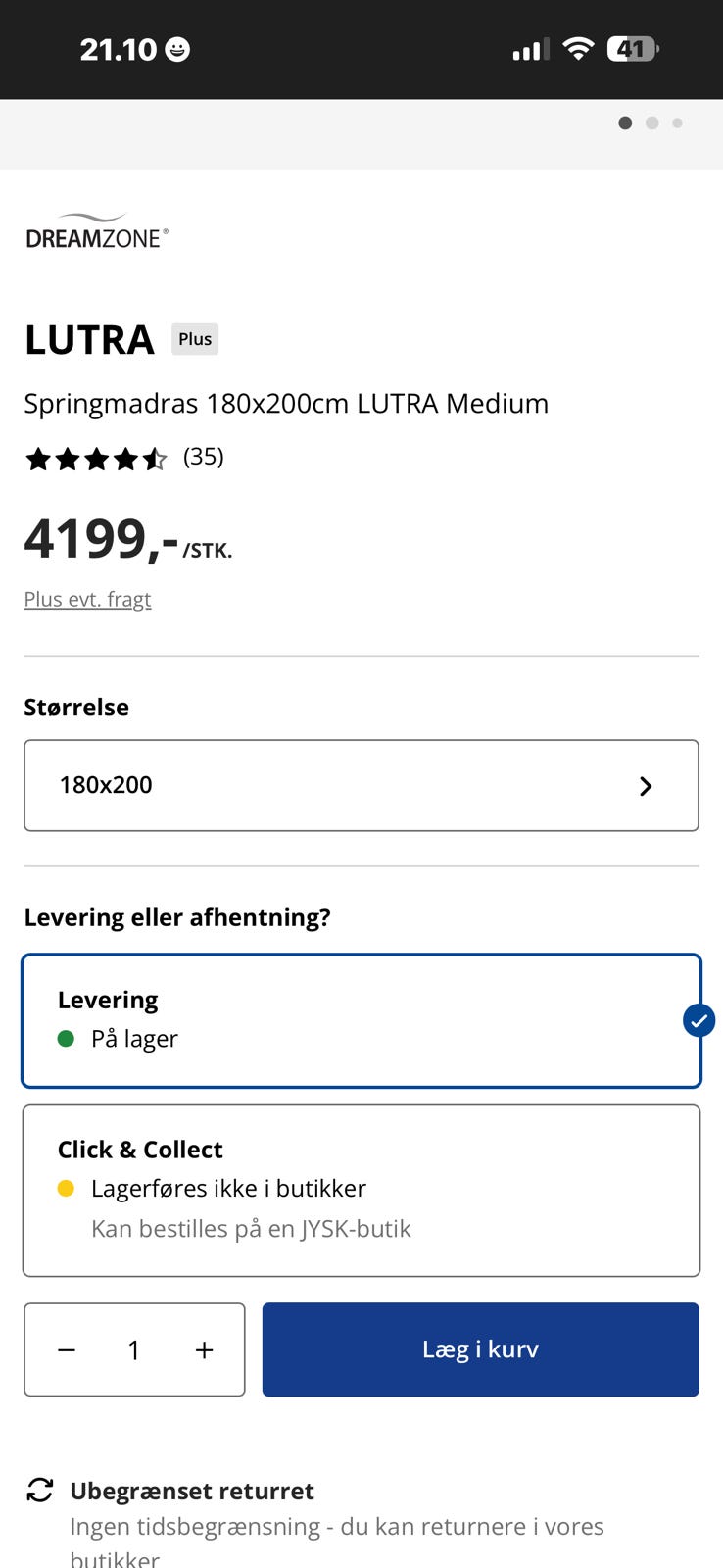Tap the Ubegrænset returret refresh icon
723x1568 pixels.
(x=40, y=1491)
